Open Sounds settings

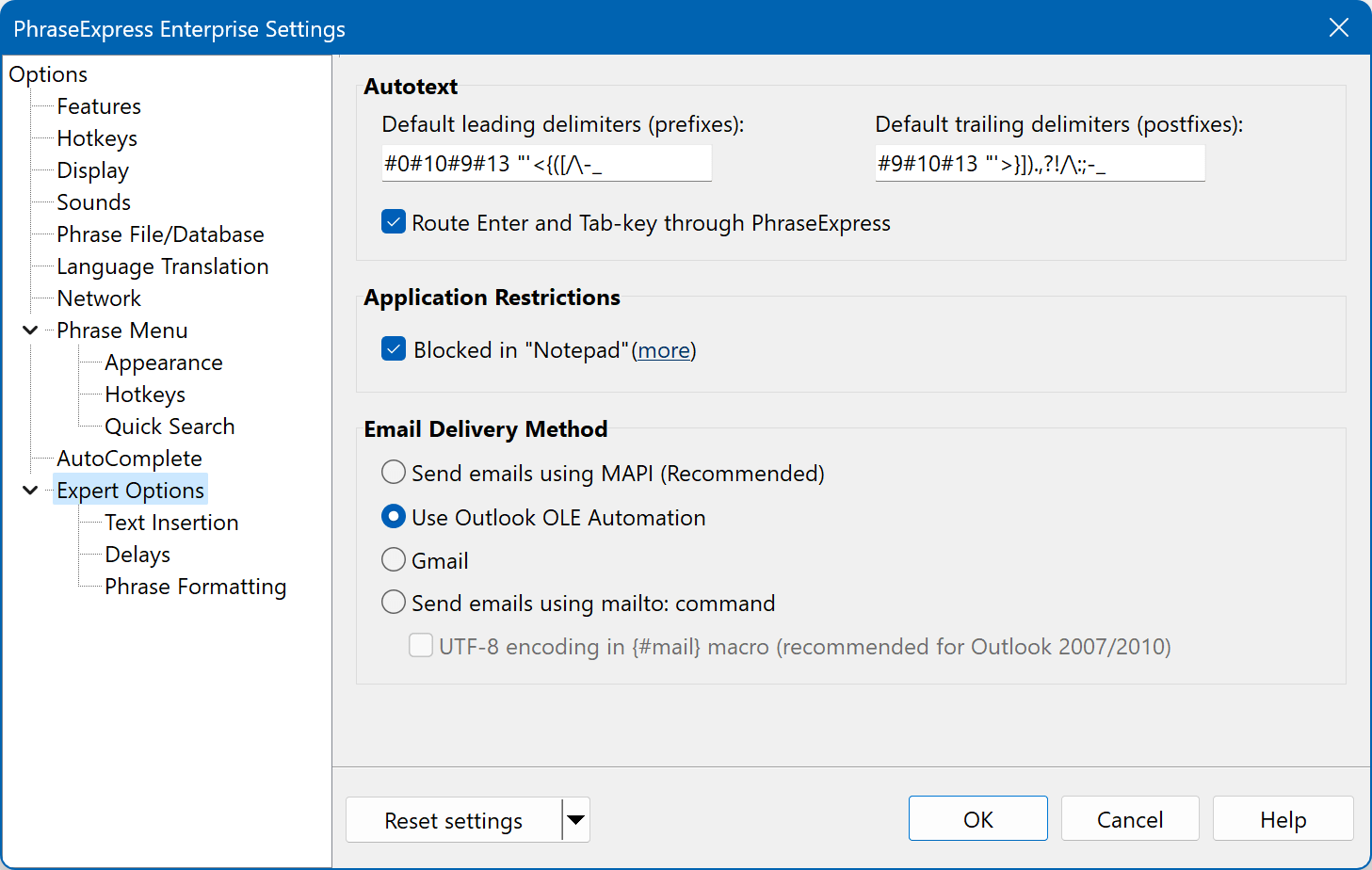(x=93, y=202)
